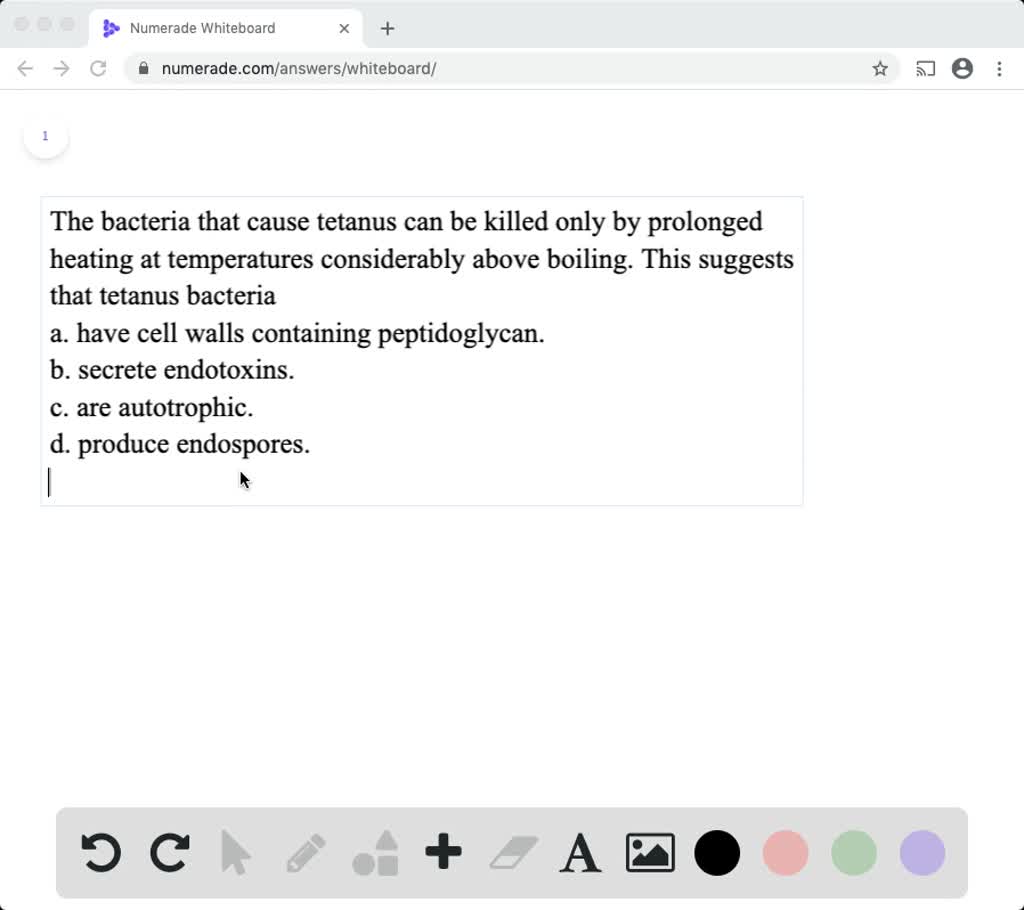Select the arrow selection tool
The image size is (1024, 910).
tap(237, 853)
